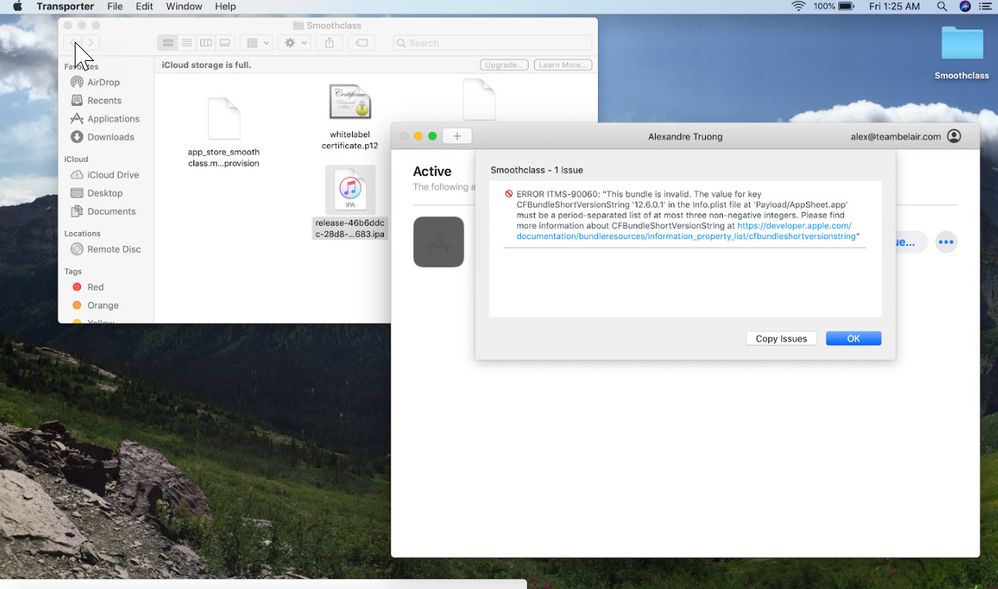The width and height of the screenshot is (998, 589).
Task: Open Finder action gear menu
Action: tap(296, 43)
